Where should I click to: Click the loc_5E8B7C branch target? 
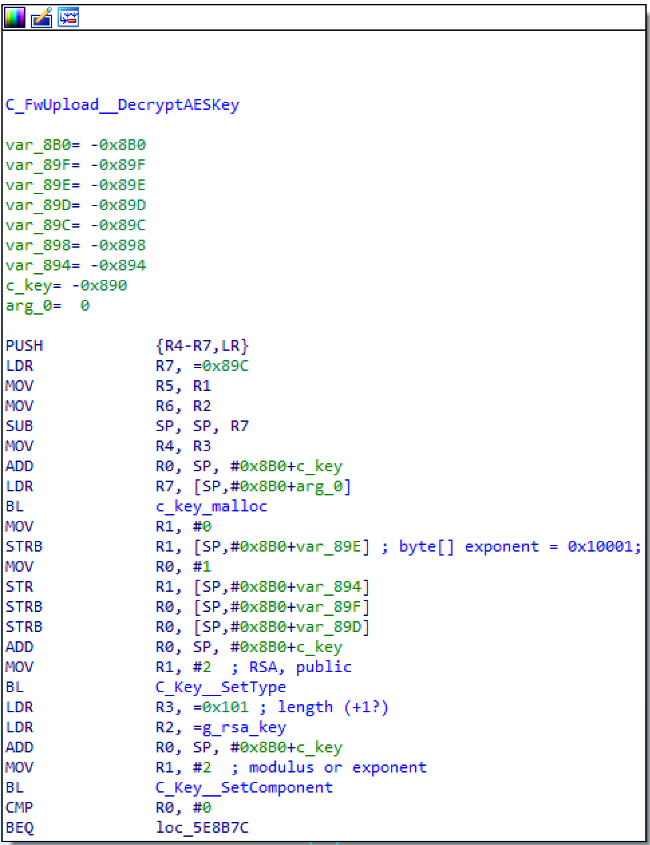(197, 828)
